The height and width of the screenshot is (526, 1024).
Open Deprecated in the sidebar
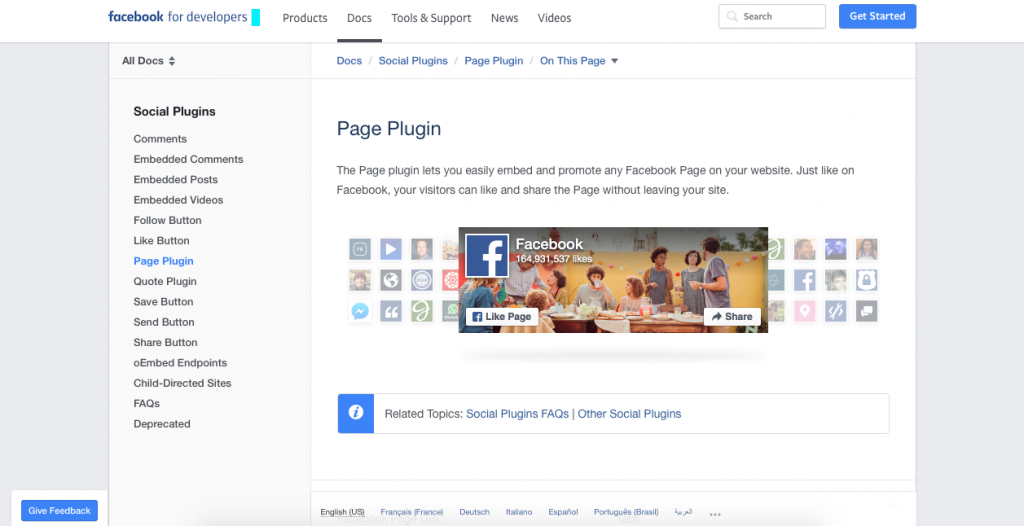(x=162, y=423)
